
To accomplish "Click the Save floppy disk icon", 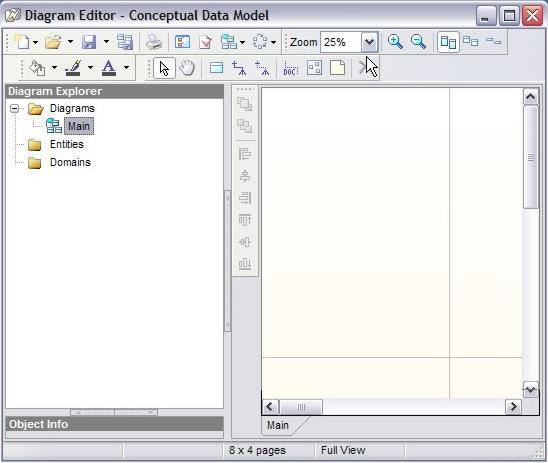I will [89, 42].
